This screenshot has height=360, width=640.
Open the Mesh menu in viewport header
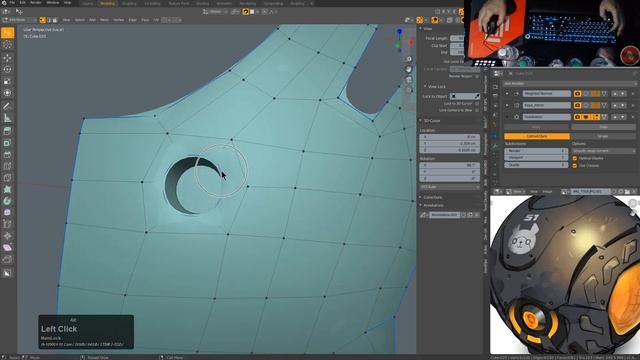(104, 20)
